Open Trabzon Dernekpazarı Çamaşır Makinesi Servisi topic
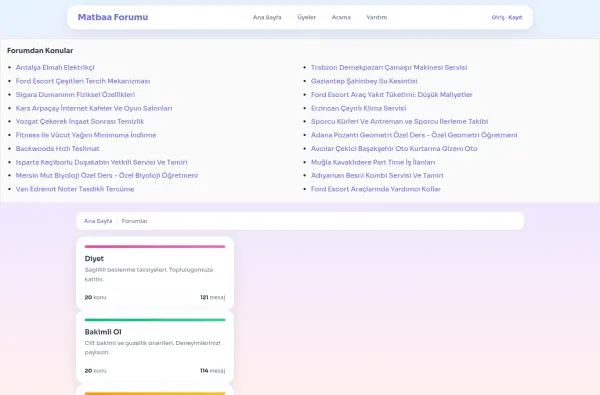Screen dimensions: 600x395 coord(389,67)
